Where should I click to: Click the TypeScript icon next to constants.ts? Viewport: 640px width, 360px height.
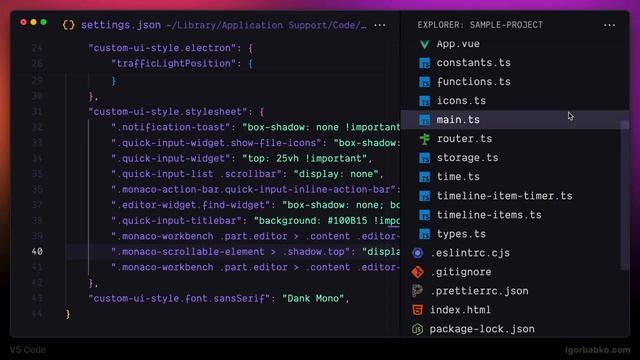(x=424, y=63)
